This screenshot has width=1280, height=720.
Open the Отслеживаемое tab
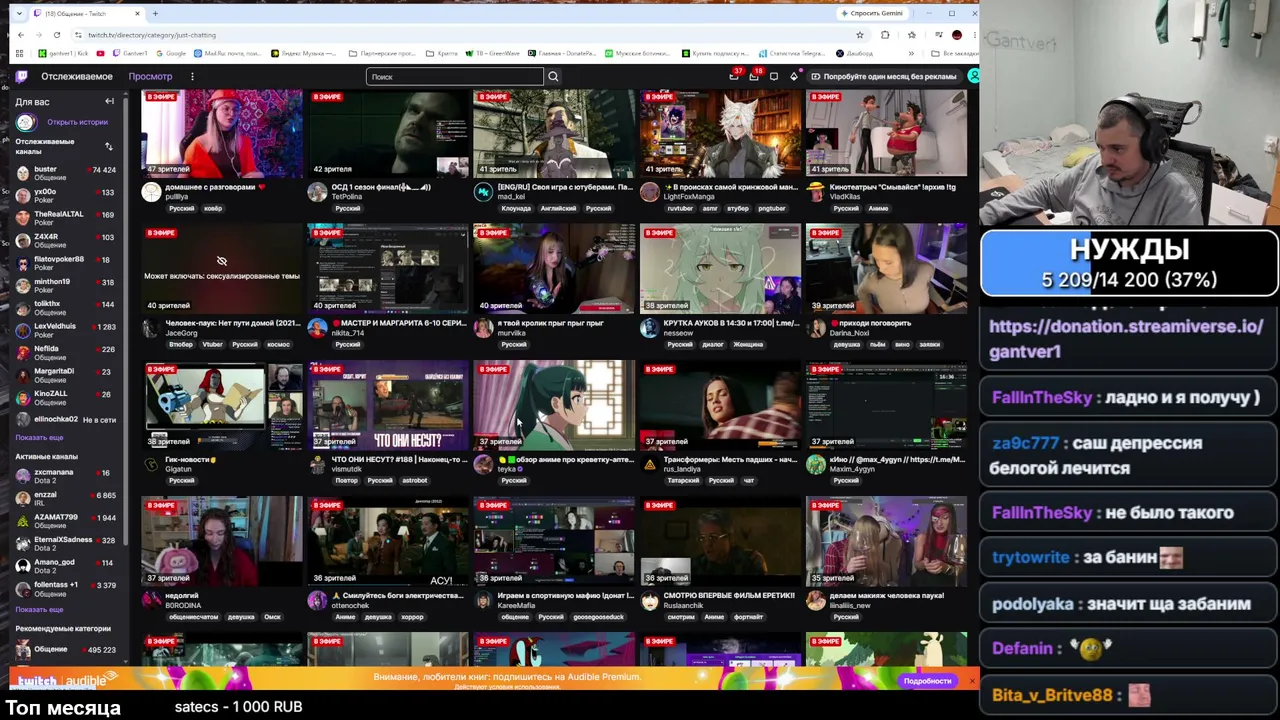[x=77, y=76]
